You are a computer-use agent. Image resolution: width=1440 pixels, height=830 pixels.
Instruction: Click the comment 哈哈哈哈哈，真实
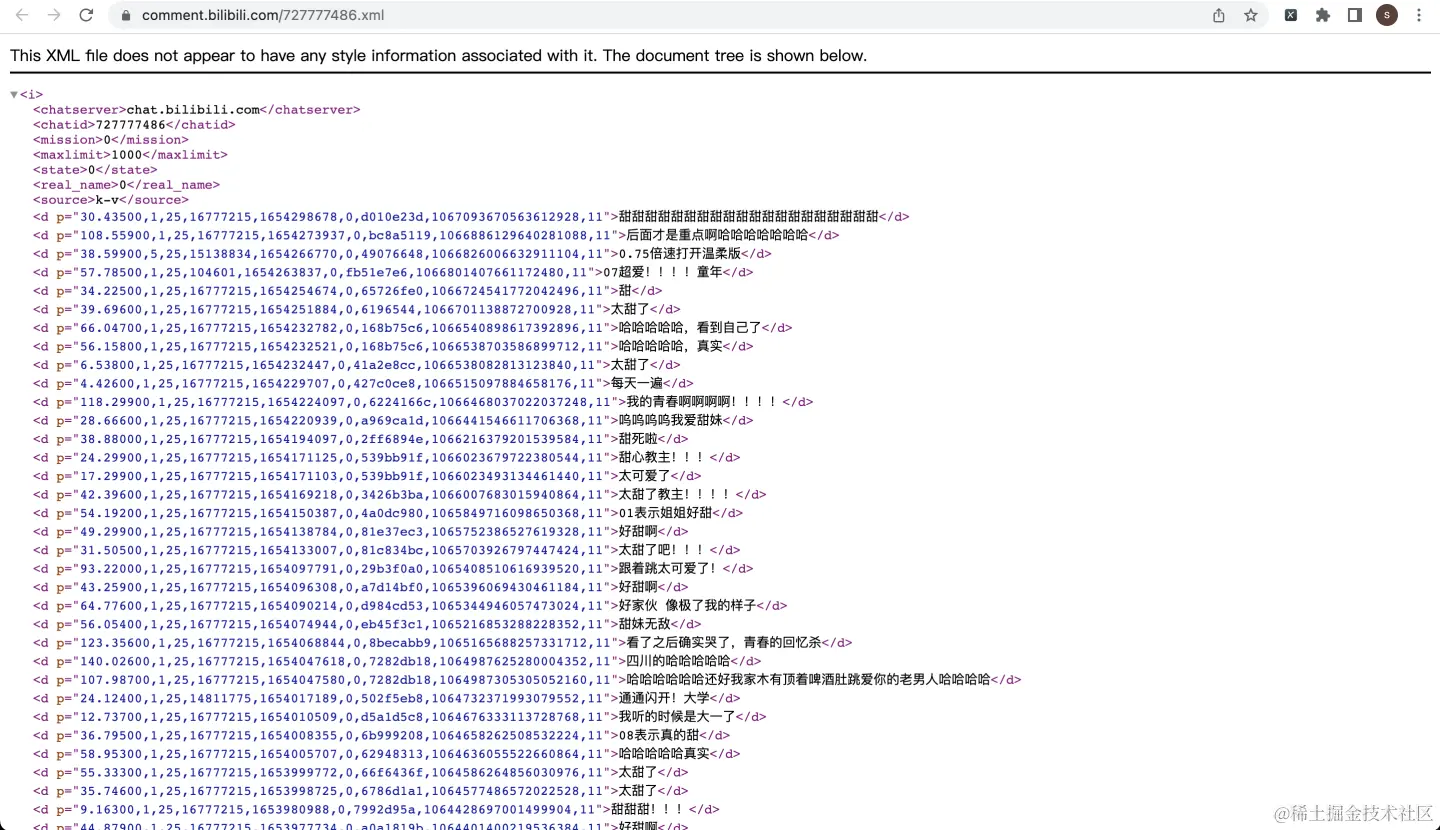(671, 346)
